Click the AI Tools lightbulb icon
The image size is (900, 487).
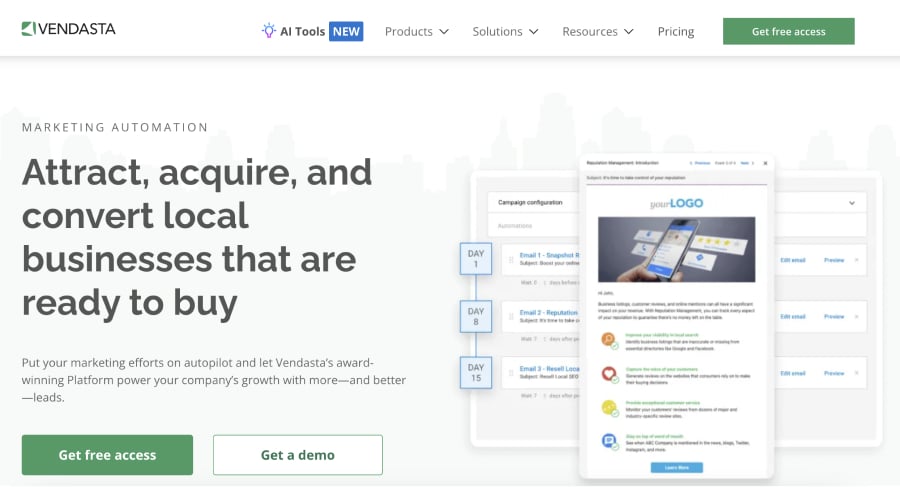pos(268,30)
